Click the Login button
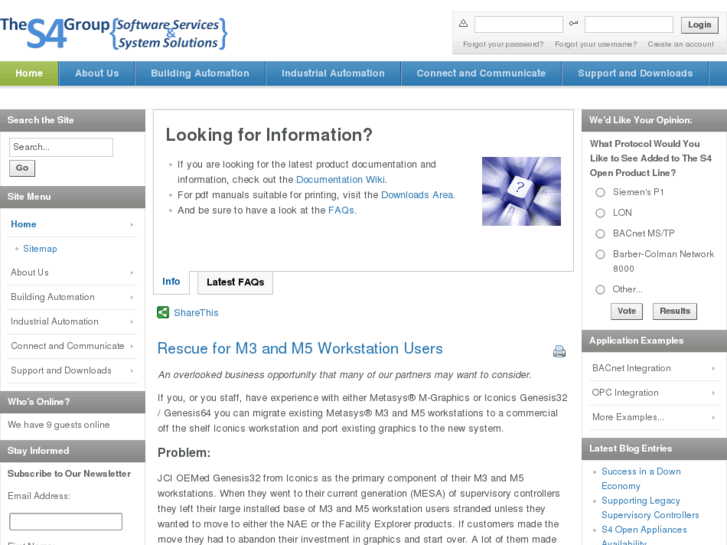This screenshot has width=727, height=545. click(x=699, y=25)
